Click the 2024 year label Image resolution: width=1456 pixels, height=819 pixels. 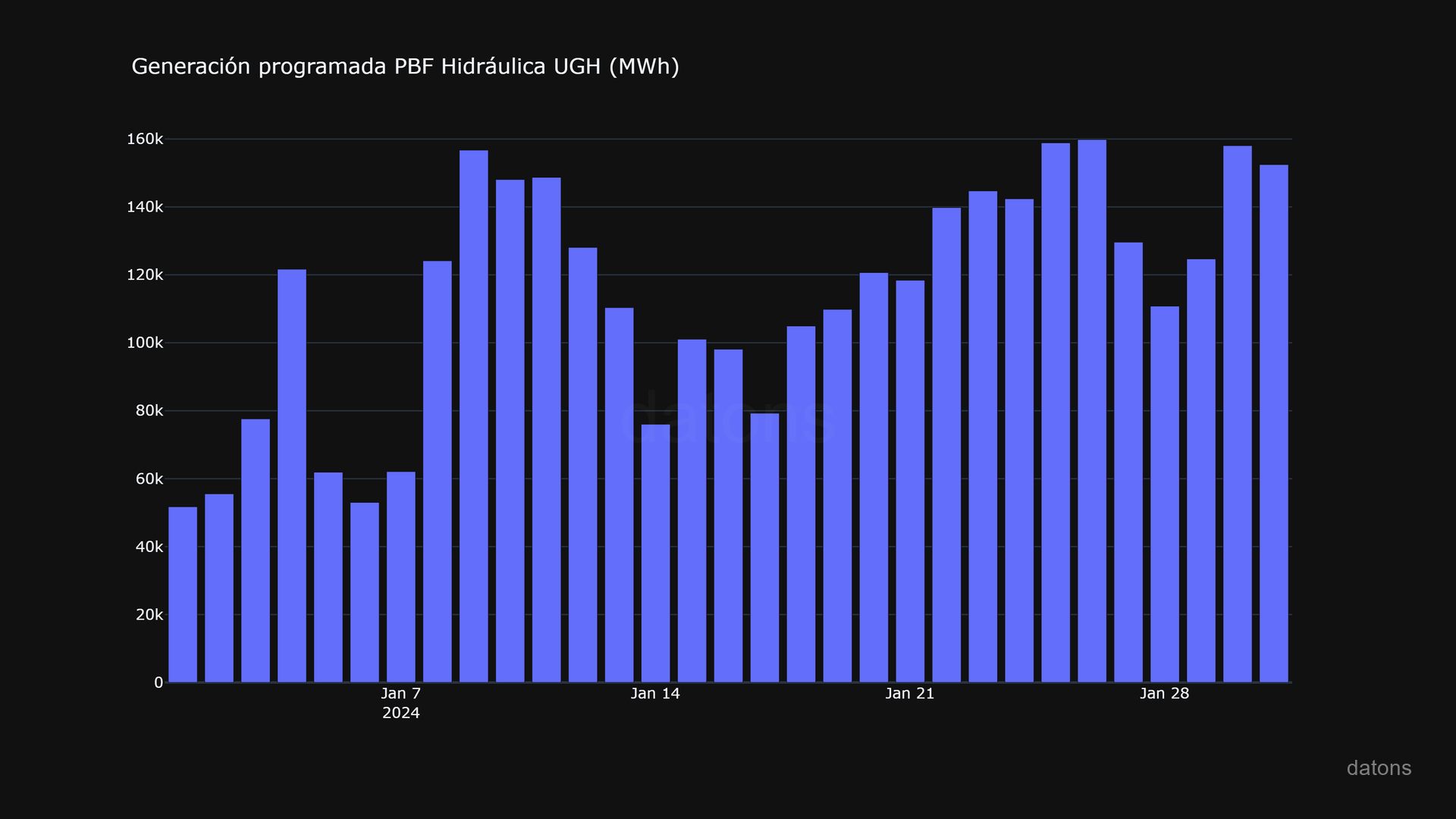[x=400, y=713]
